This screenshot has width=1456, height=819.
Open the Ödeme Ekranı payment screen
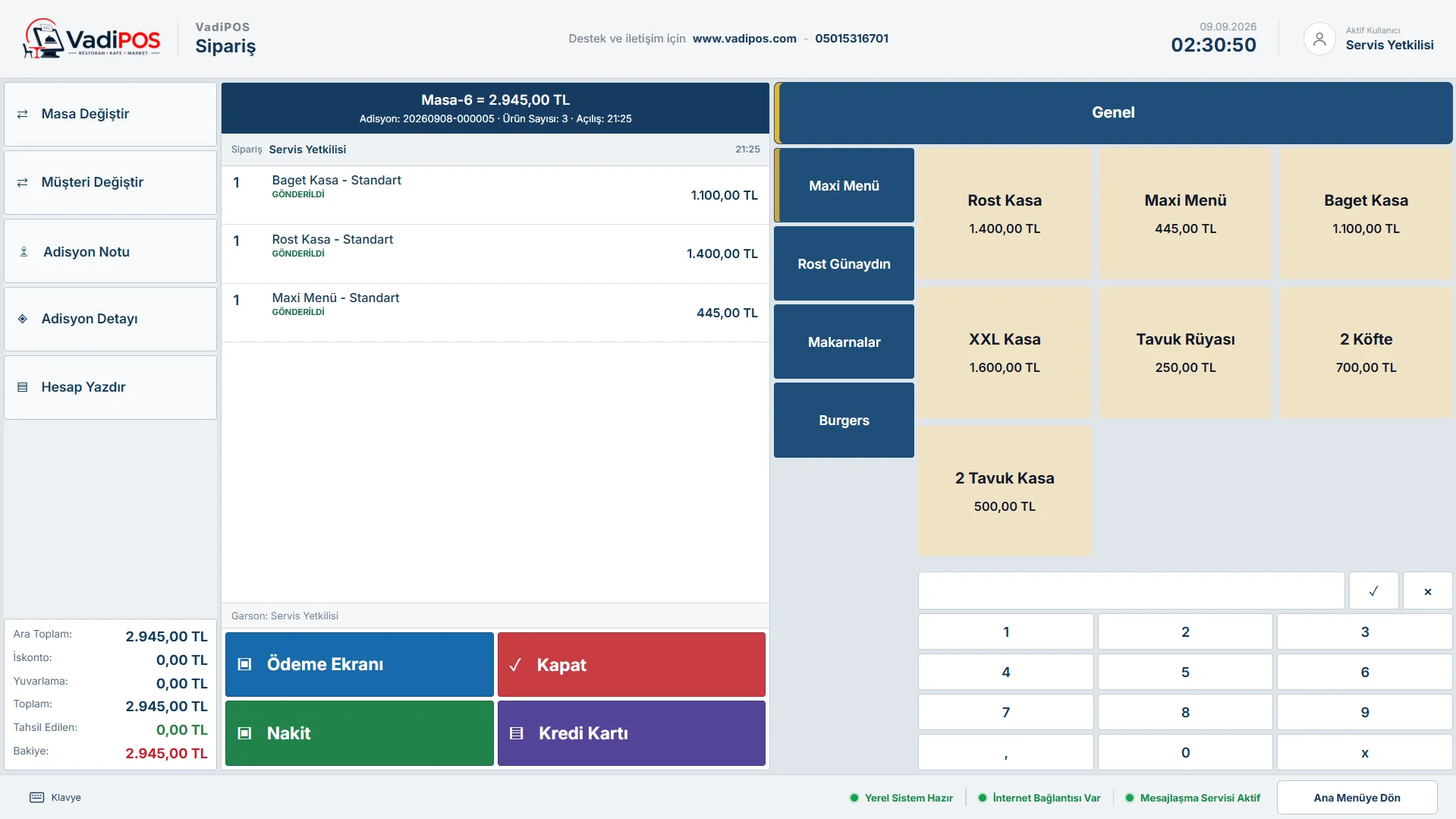(360, 664)
